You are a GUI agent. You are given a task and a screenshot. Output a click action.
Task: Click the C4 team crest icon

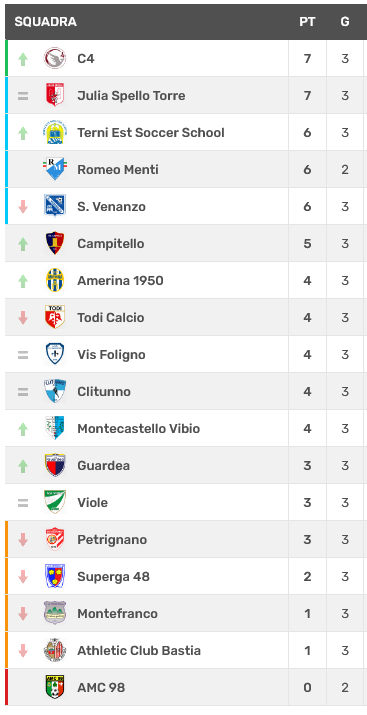click(55, 58)
